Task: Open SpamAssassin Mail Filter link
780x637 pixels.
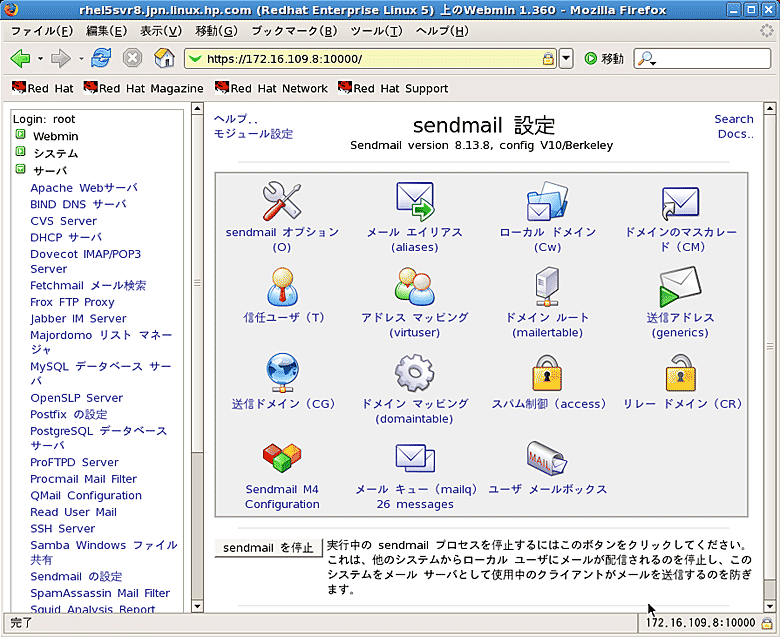Action: click(100, 593)
